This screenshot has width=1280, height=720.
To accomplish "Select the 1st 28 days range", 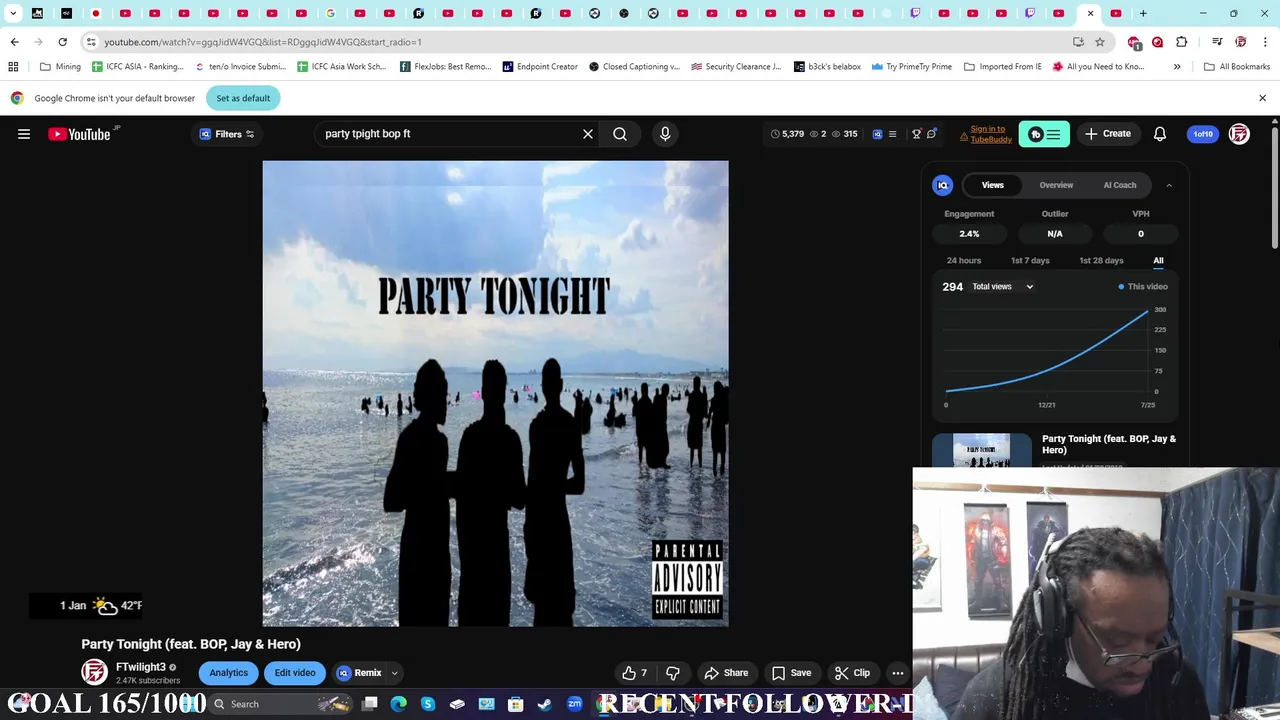I will click(x=1101, y=261).
